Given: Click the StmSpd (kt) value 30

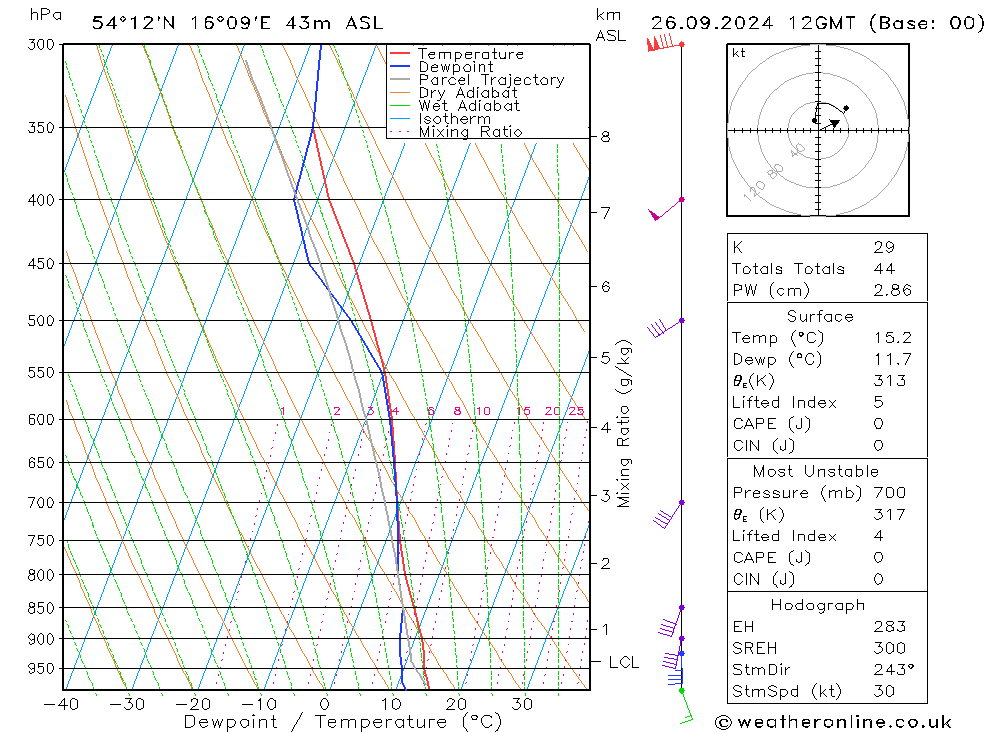Looking at the screenshot, I should point(884,692).
